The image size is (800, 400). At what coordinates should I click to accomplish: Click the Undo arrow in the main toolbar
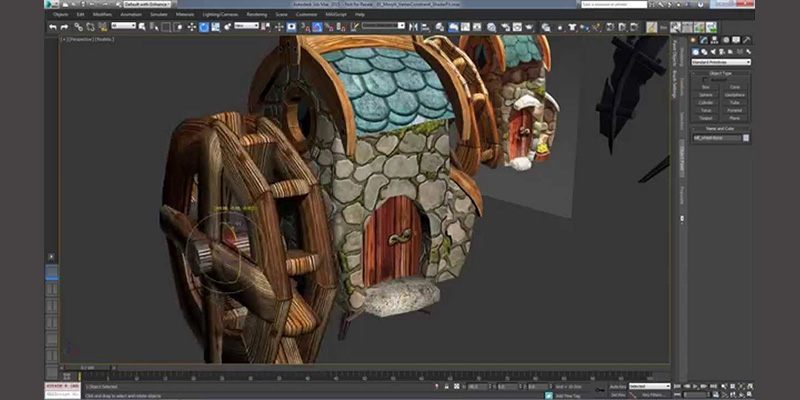pos(53,27)
